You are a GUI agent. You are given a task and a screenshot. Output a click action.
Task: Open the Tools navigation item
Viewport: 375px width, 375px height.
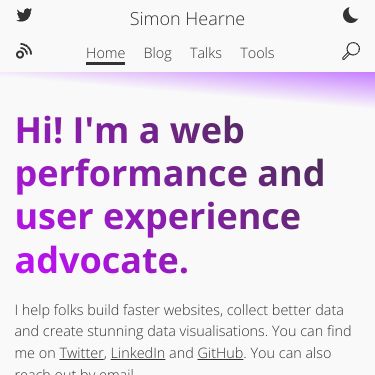257,53
